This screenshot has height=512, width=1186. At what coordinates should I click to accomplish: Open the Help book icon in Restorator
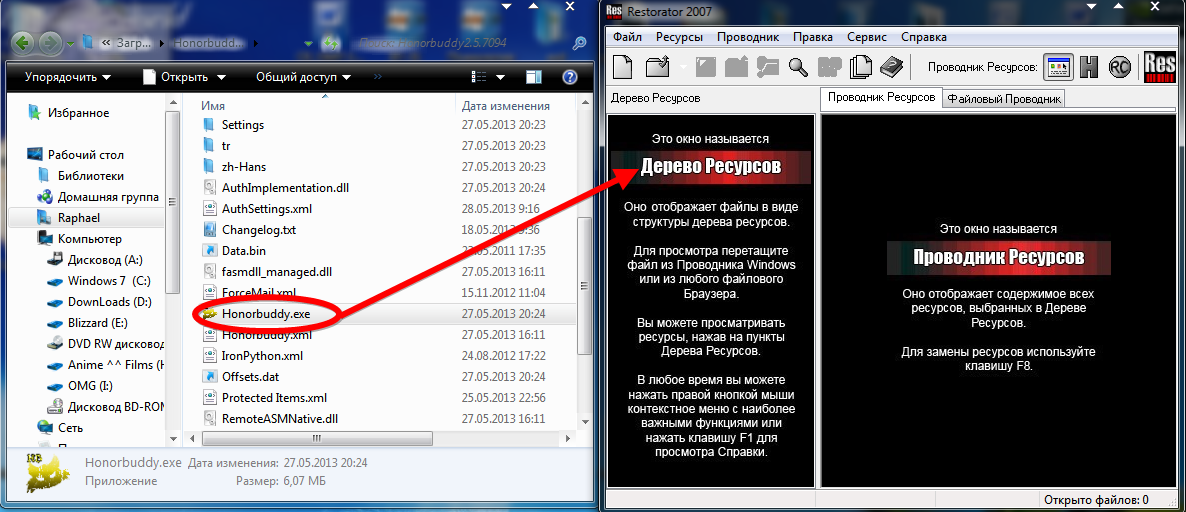891,67
